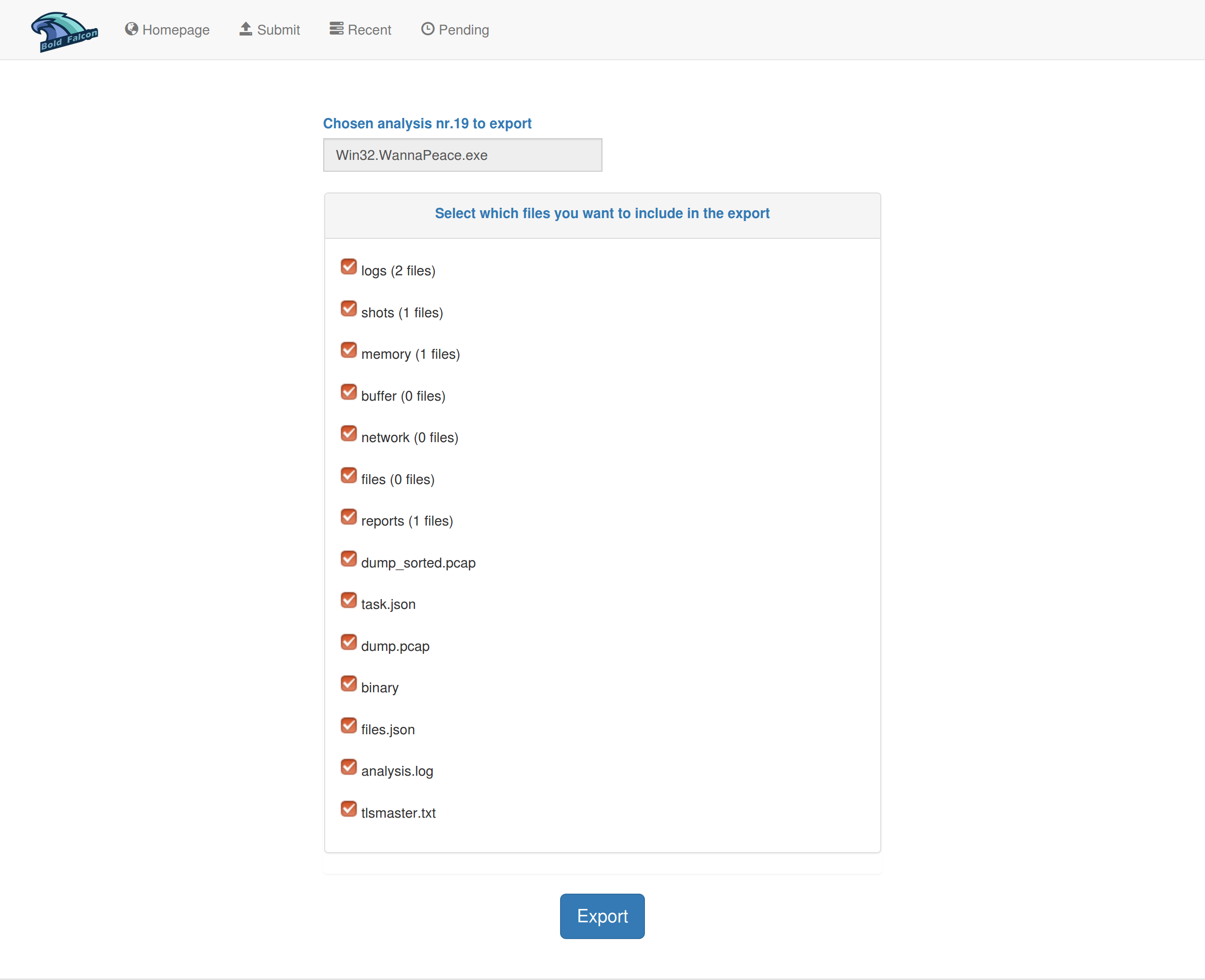
Task: Uncheck the analysis.log checkbox
Action: tap(349, 767)
